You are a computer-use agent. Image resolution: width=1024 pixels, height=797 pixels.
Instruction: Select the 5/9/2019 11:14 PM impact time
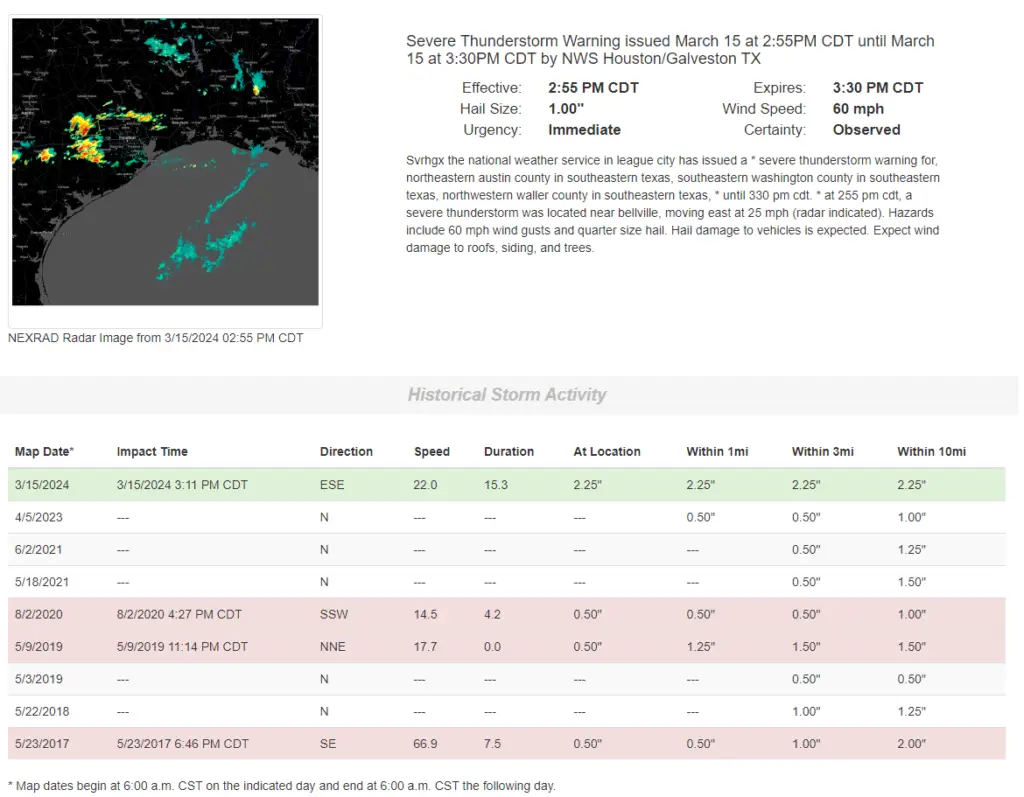(182, 647)
